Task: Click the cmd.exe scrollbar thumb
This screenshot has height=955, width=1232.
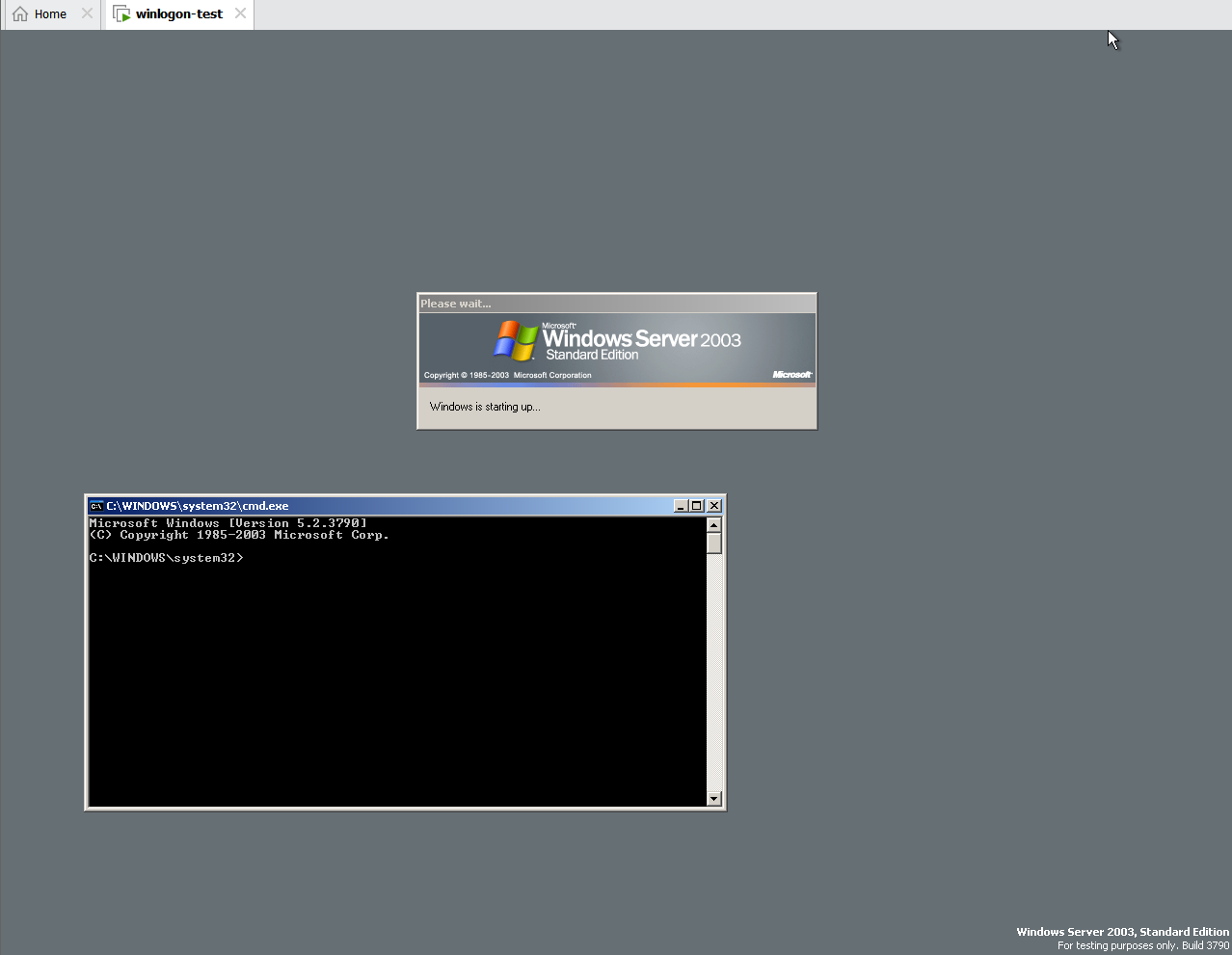Action: coord(714,544)
